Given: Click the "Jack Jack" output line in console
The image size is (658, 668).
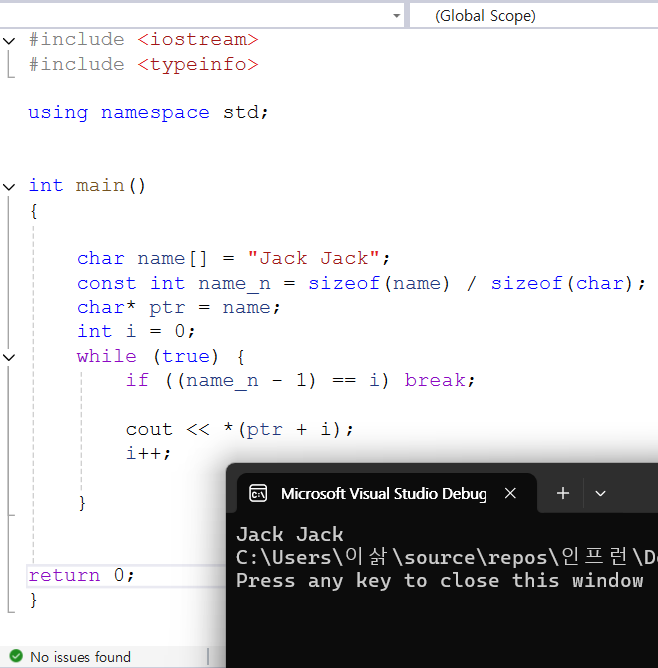Looking at the screenshot, I should tap(290, 534).
